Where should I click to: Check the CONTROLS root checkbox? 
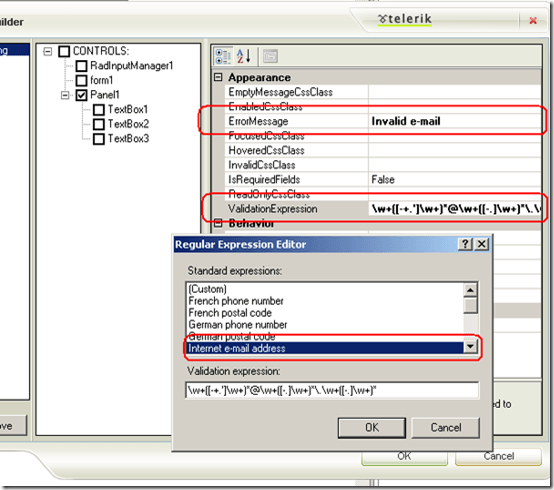tap(64, 51)
